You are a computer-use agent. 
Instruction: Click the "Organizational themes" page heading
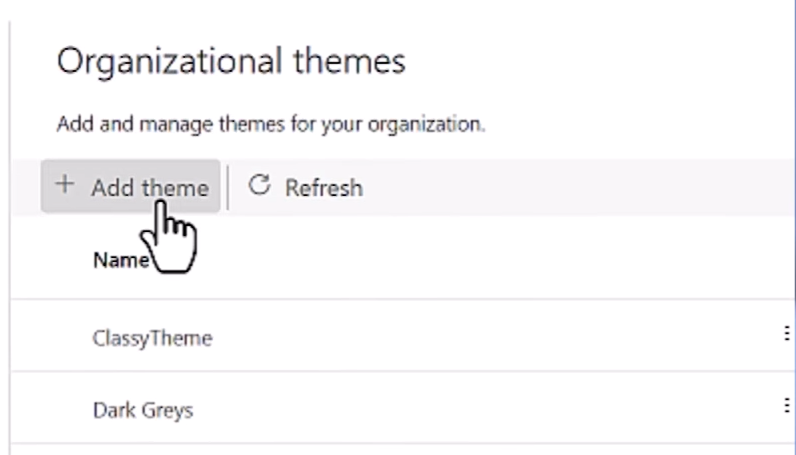[x=231, y=62]
